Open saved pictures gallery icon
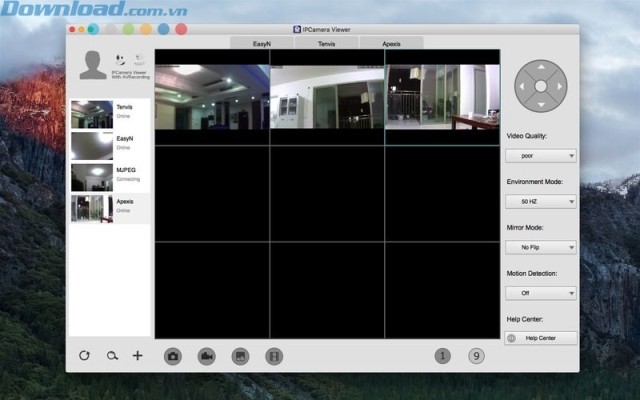The image size is (640, 400). (x=240, y=356)
